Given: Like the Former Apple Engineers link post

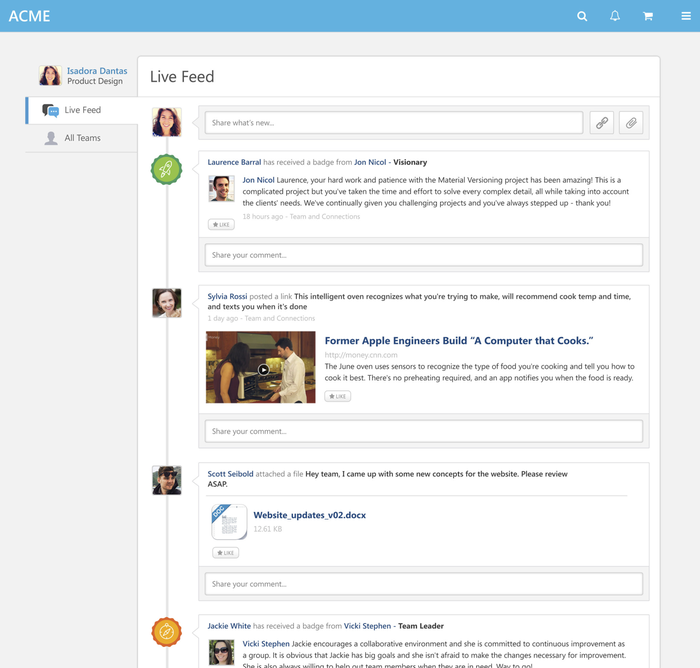Looking at the screenshot, I should (x=337, y=397).
